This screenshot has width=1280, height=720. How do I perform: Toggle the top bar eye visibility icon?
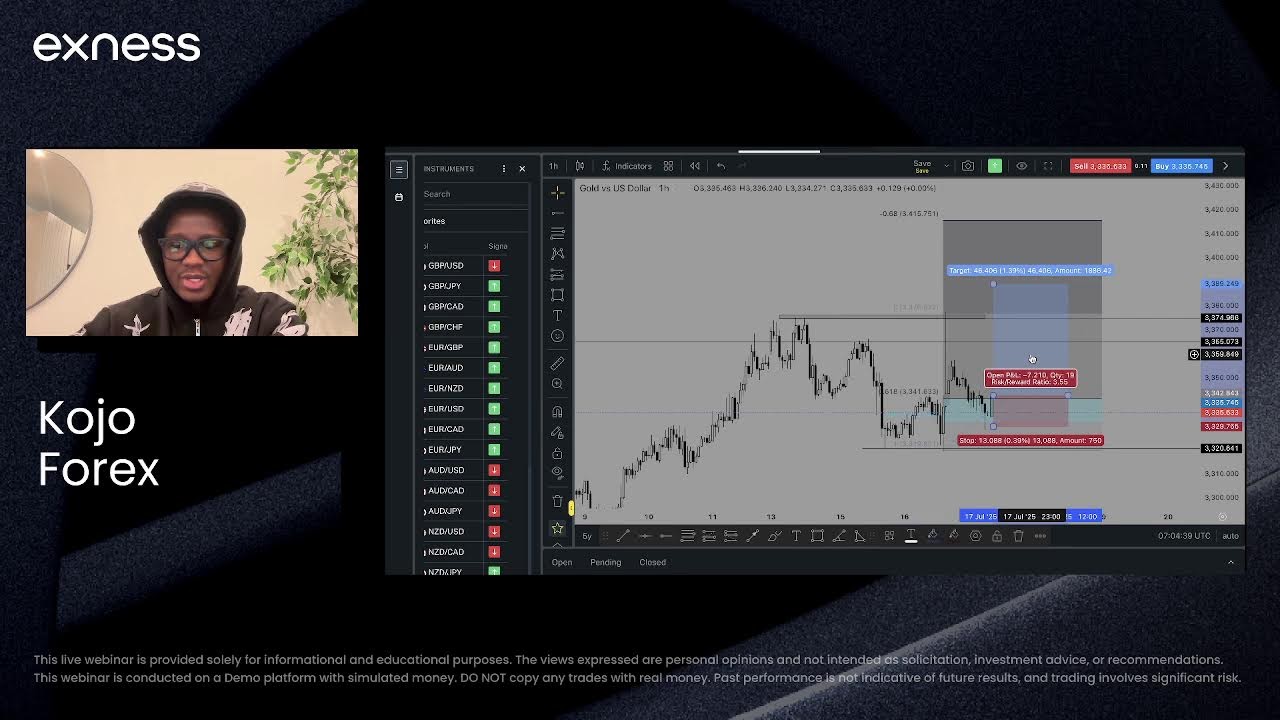pyautogui.click(x=1021, y=166)
